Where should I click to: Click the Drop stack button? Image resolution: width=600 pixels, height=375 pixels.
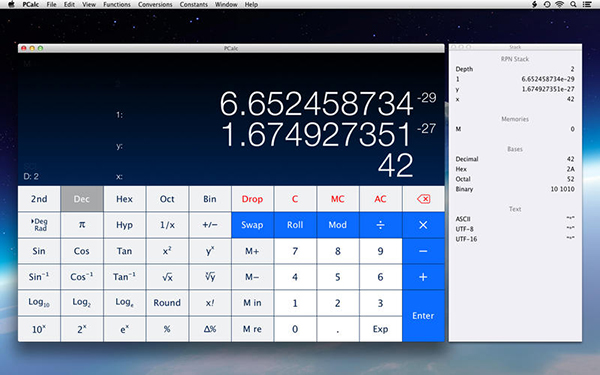coord(252,199)
